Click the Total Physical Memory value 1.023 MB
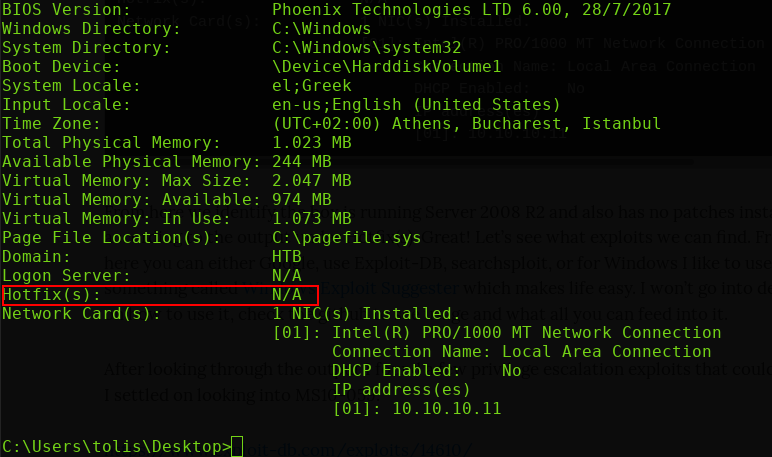The image size is (772, 457). [312, 143]
